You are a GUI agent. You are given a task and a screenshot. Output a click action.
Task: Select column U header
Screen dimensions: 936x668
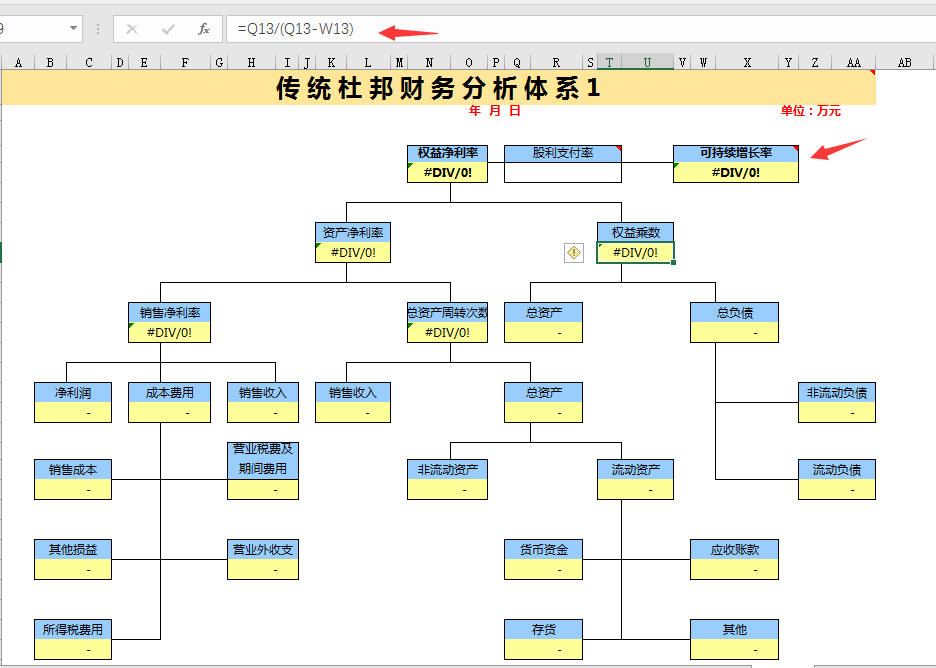[x=647, y=62]
